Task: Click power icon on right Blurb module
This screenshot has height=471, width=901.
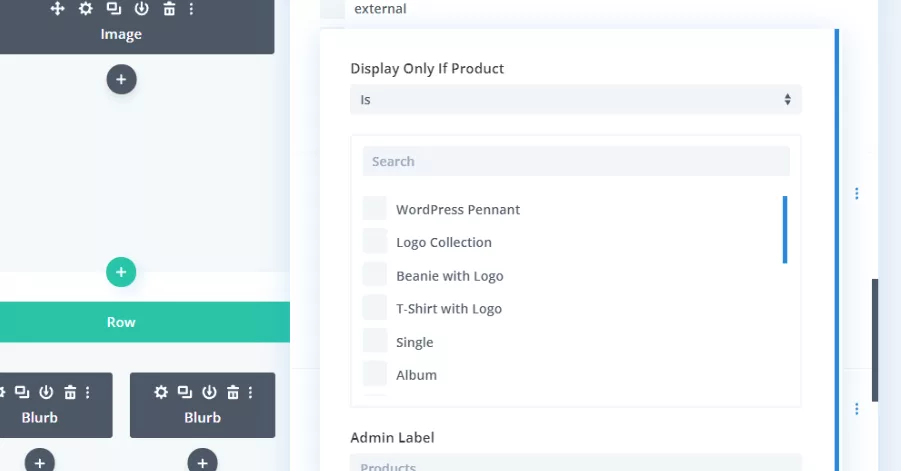Action: 209,392
